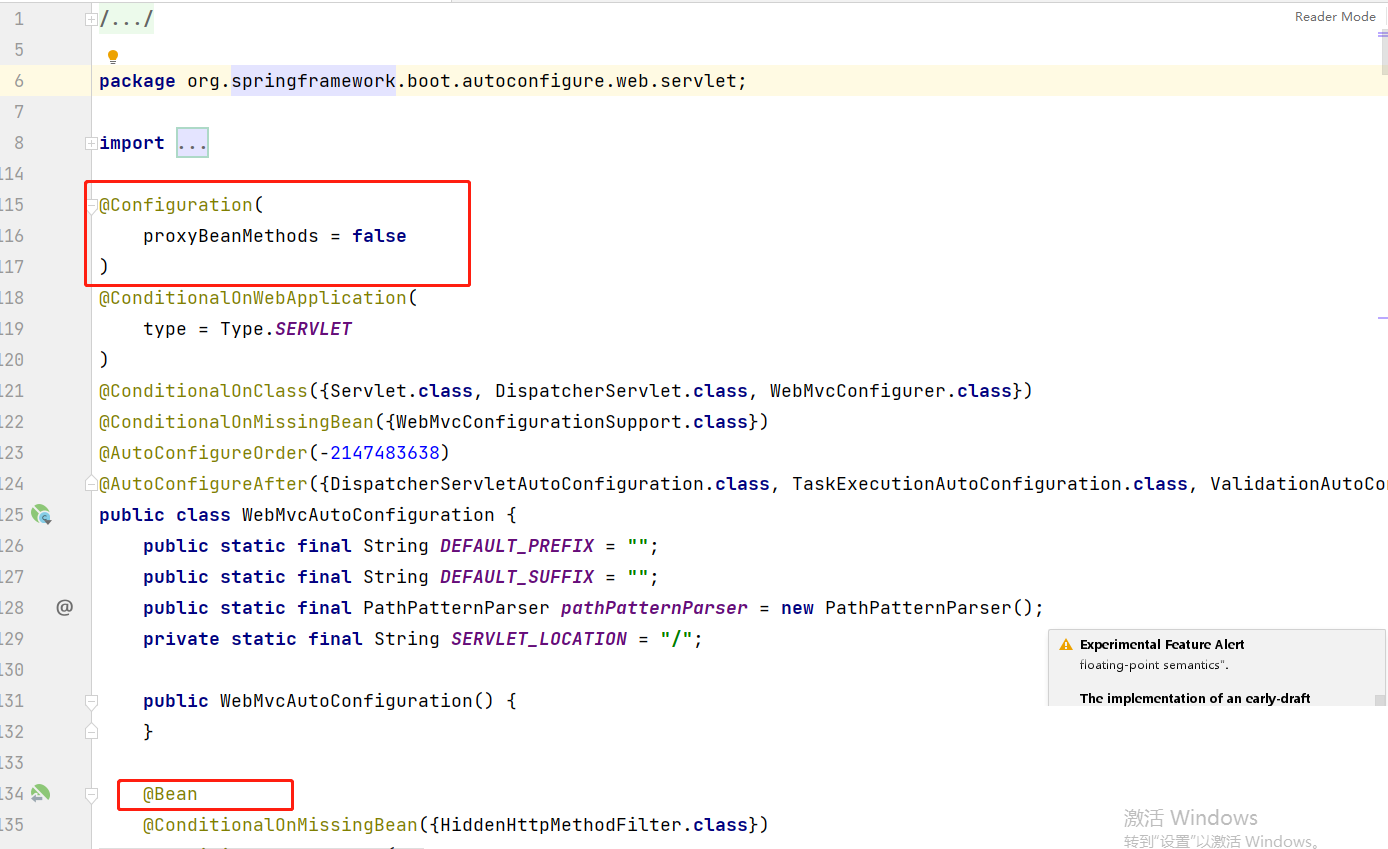Click the error stripe mark near the Type.SERVLET line
1388x849 pixels.
tap(1383, 318)
